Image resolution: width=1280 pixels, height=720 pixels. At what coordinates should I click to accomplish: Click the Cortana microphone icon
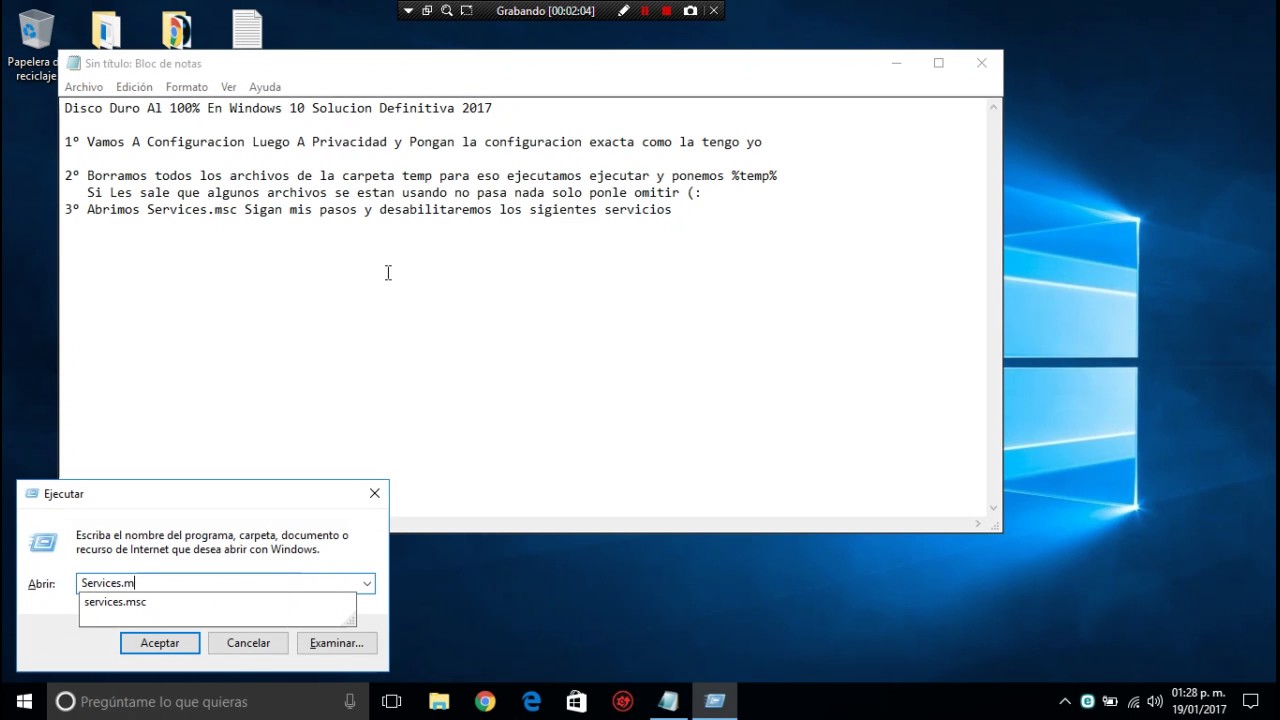pyautogui.click(x=349, y=701)
